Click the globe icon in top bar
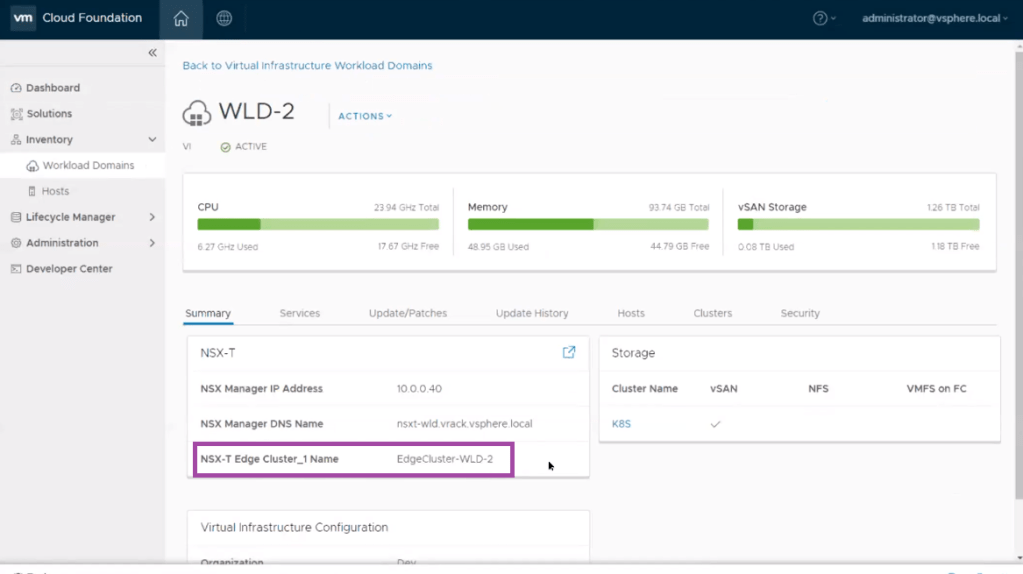Screen dimensions: 1023x574 (x=224, y=19)
